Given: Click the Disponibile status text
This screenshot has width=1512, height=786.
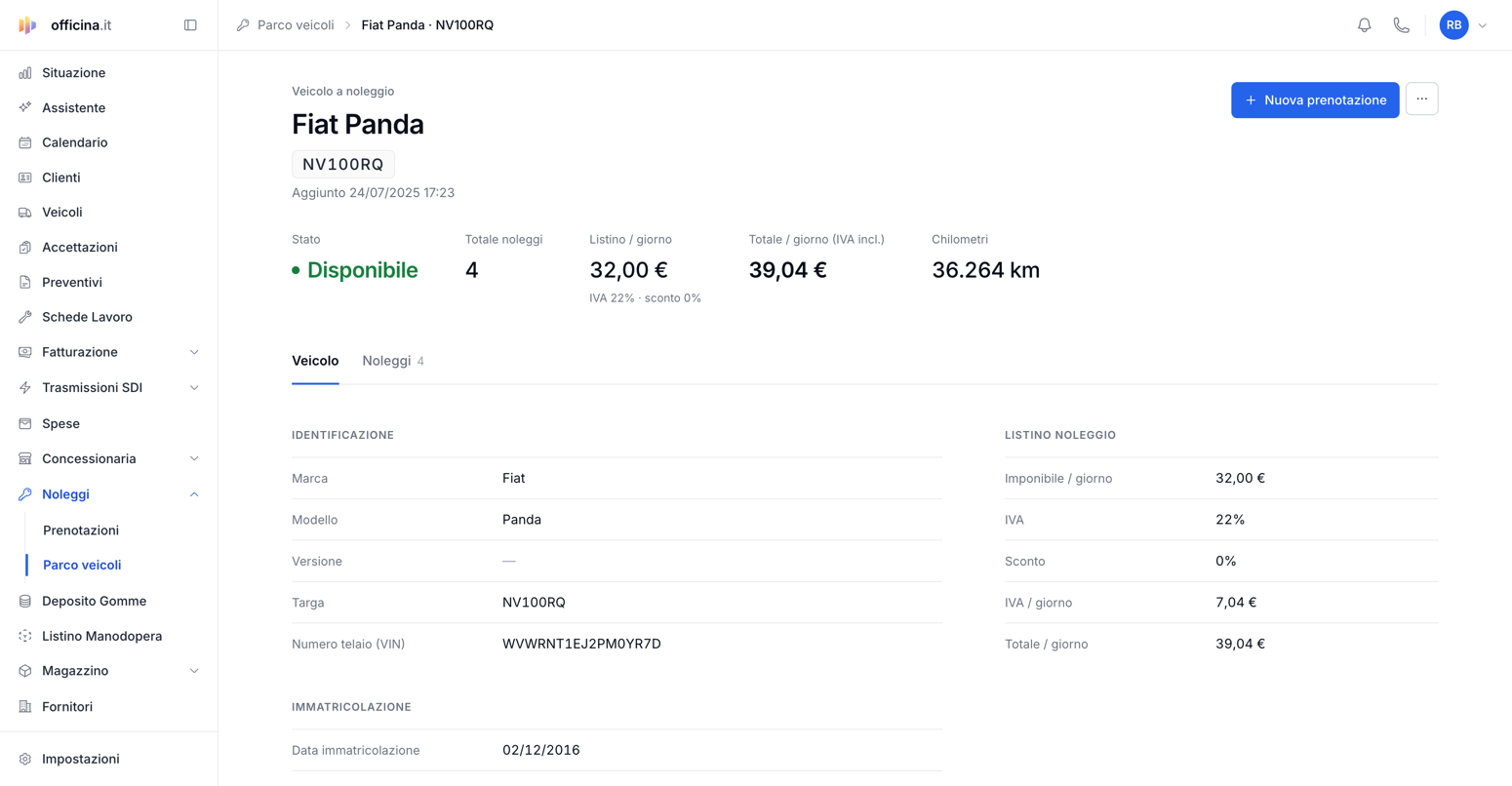Looking at the screenshot, I should pos(362,270).
